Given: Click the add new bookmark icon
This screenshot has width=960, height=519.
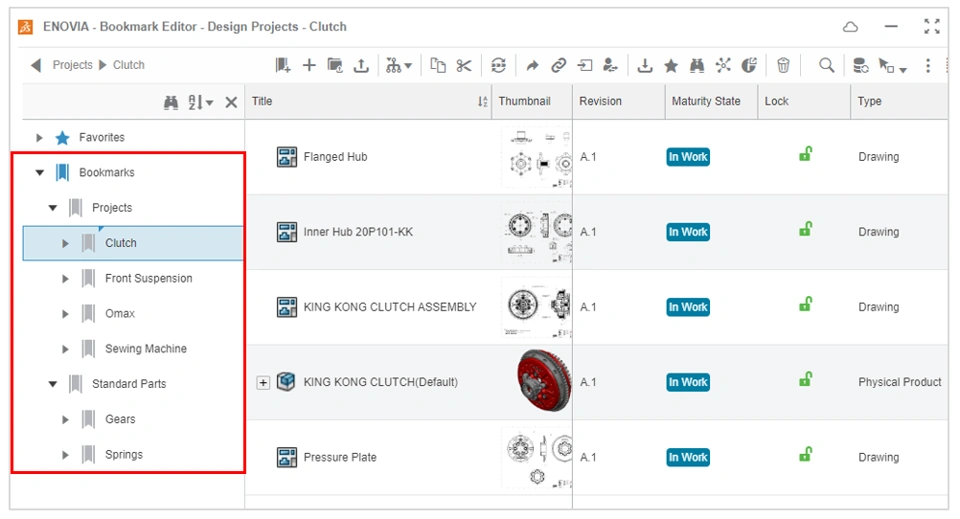Looking at the screenshot, I should (x=282, y=65).
